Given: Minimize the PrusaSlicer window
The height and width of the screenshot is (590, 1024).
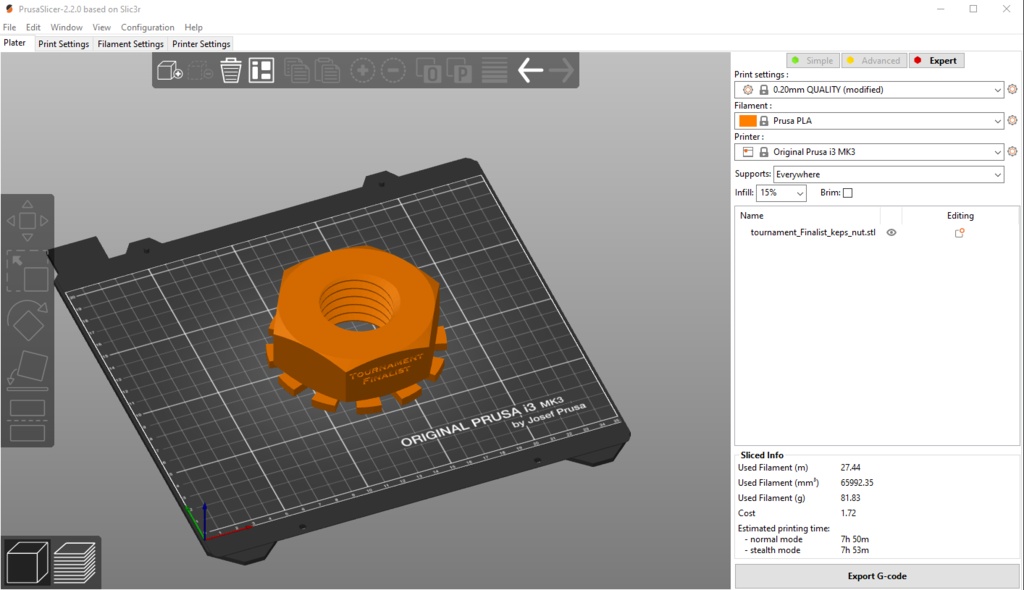Looking at the screenshot, I should pos(940,9).
